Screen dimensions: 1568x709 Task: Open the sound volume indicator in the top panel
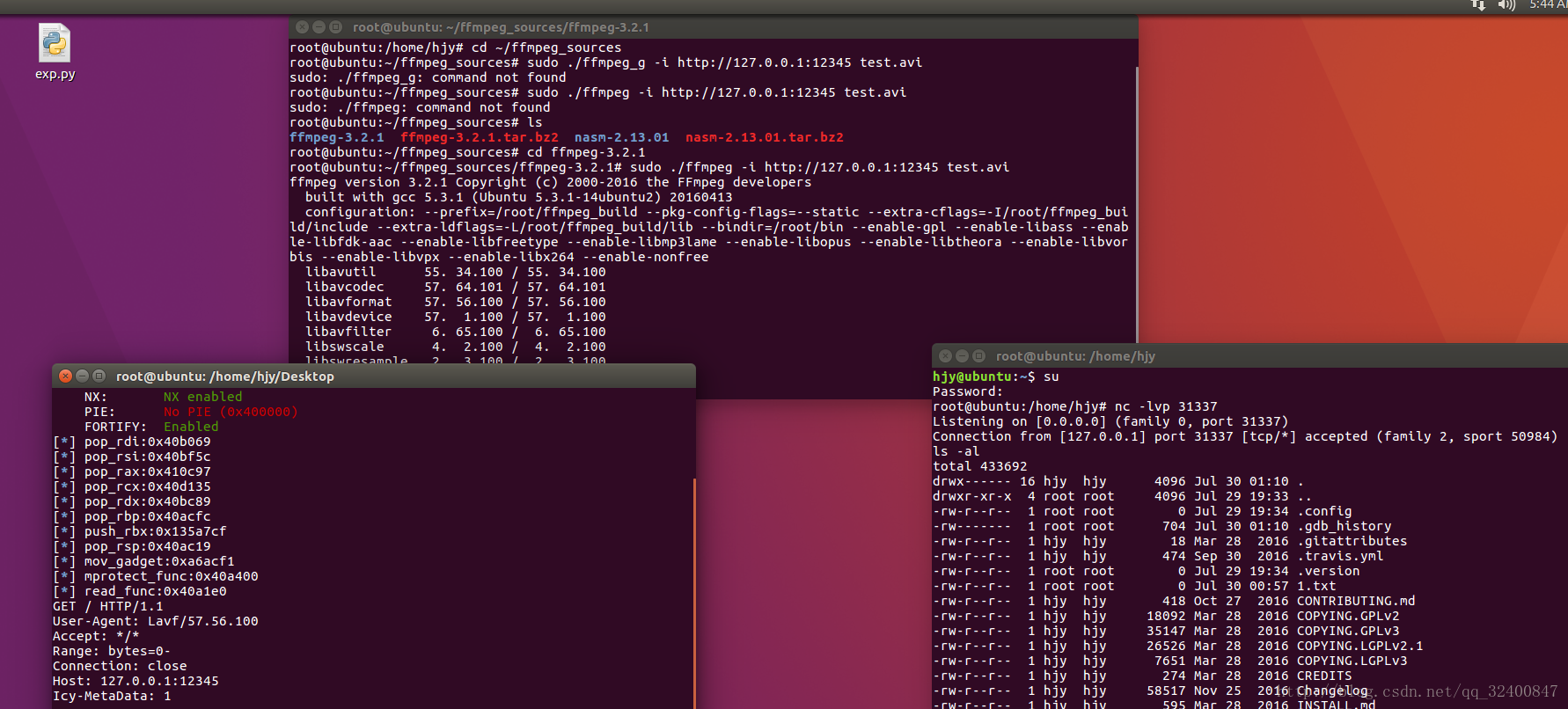coord(1506,5)
